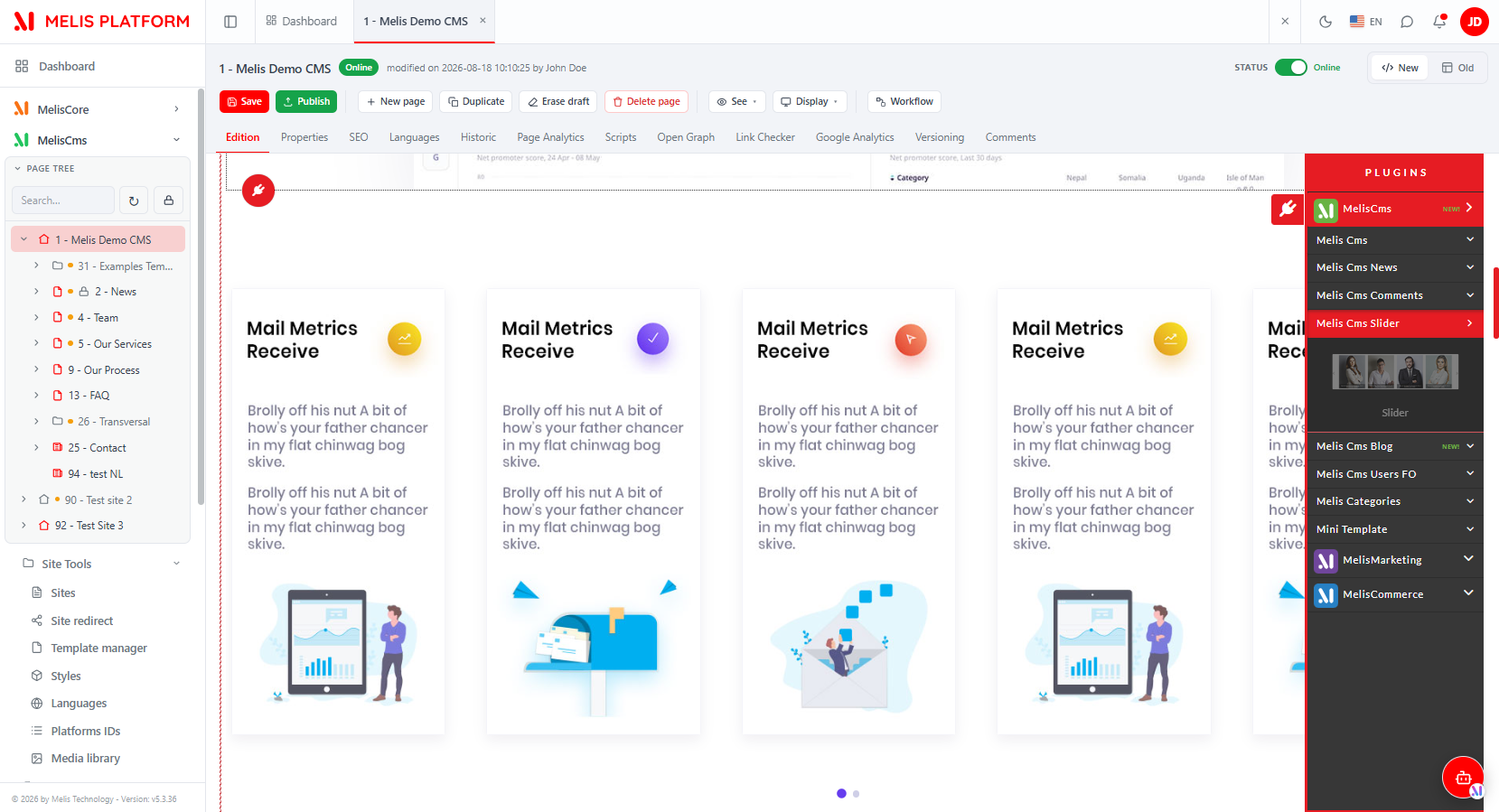Close all tabs with the X icon
Screen dimensions: 1499x812
[x=1285, y=22]
